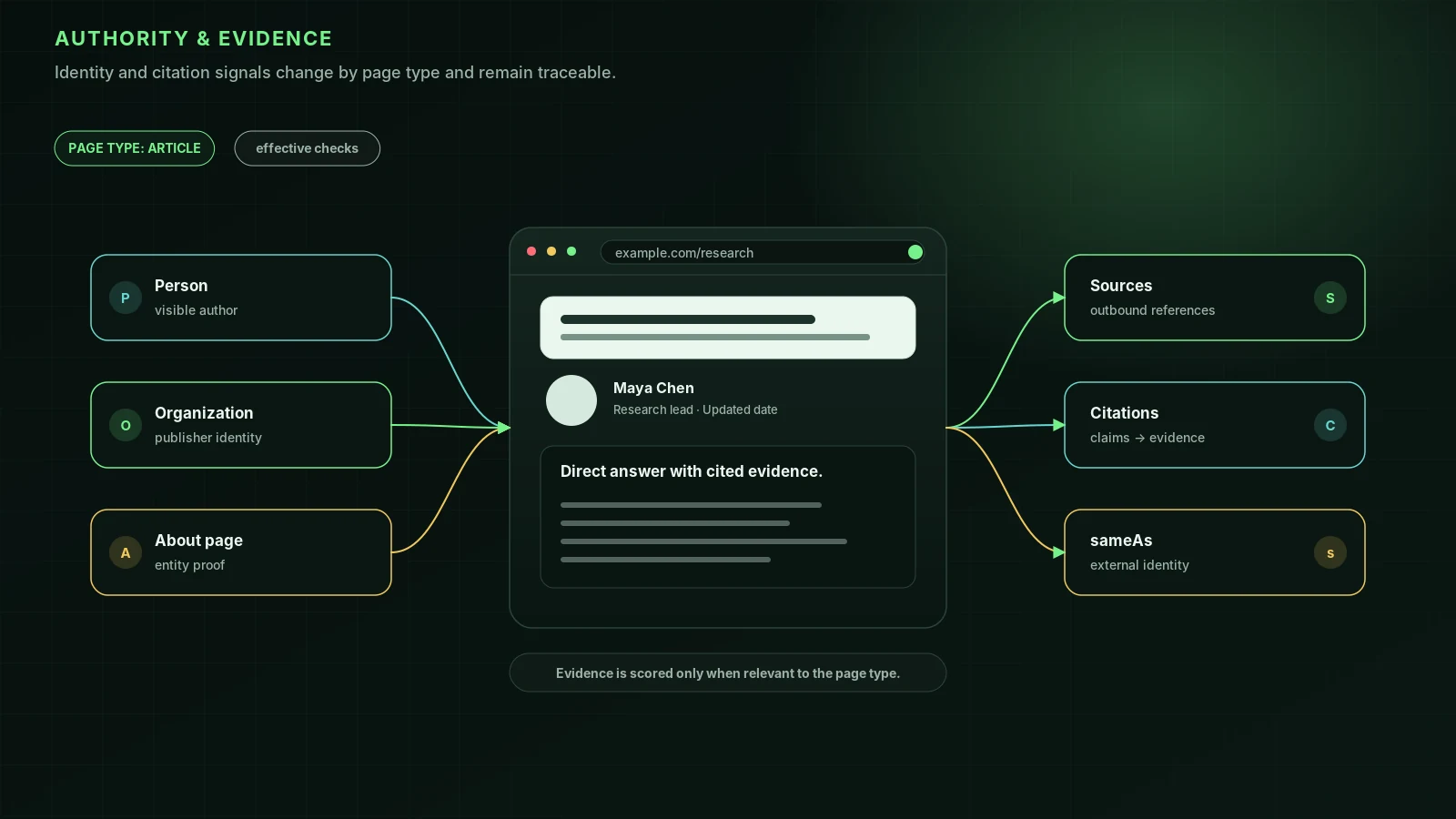This screenshot has width=1456, height=819.
Task: Click the 'outbound references' label
Action: point(1152,310)
